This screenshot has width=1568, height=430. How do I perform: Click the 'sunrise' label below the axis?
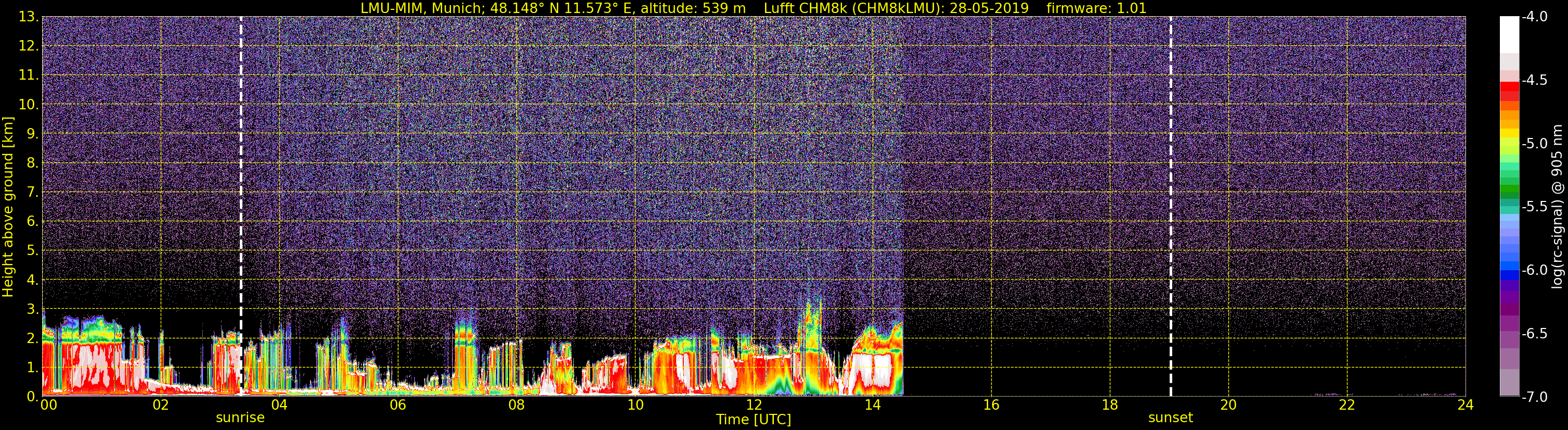click(240, 418)
